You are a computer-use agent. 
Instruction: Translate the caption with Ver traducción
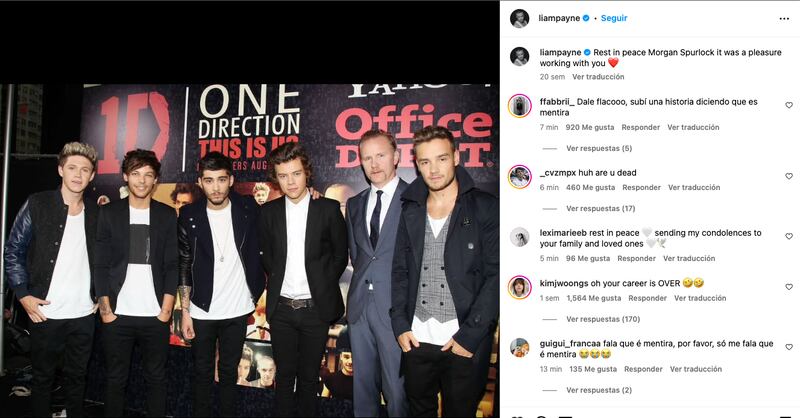598,77
